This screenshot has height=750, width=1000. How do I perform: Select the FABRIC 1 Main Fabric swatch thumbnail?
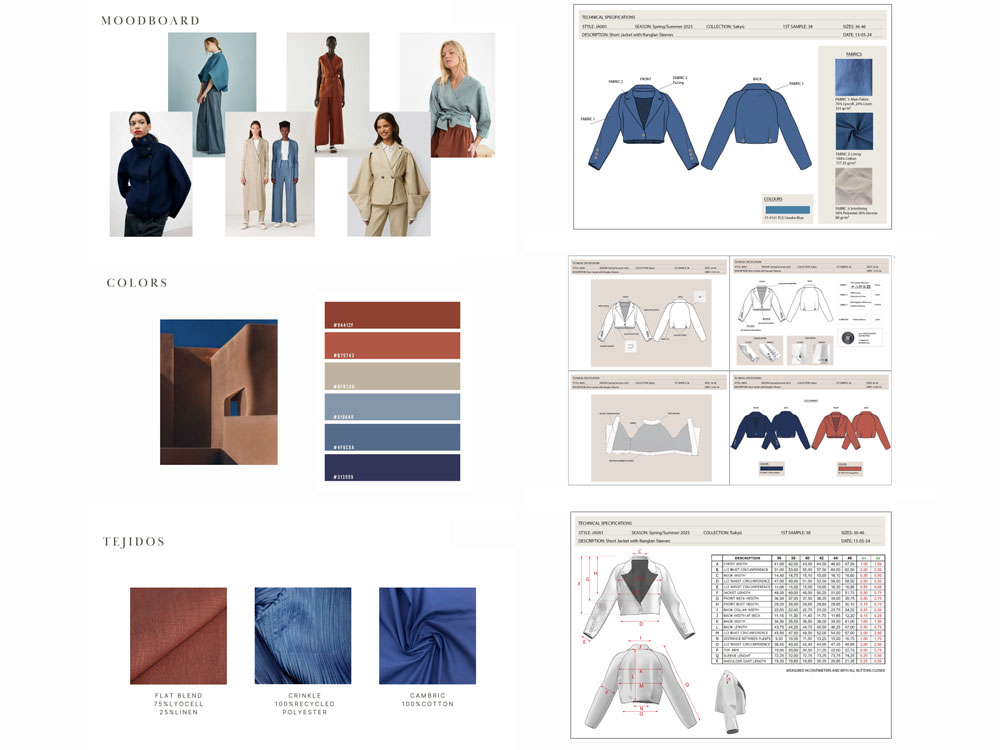pyautogui.click(x=854, y=77)
